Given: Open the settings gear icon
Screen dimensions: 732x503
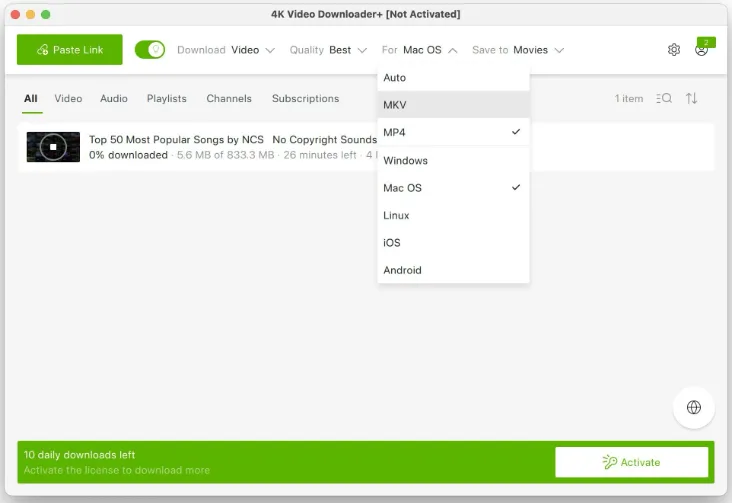Looking at the screenshot, I should coord(674,50).
